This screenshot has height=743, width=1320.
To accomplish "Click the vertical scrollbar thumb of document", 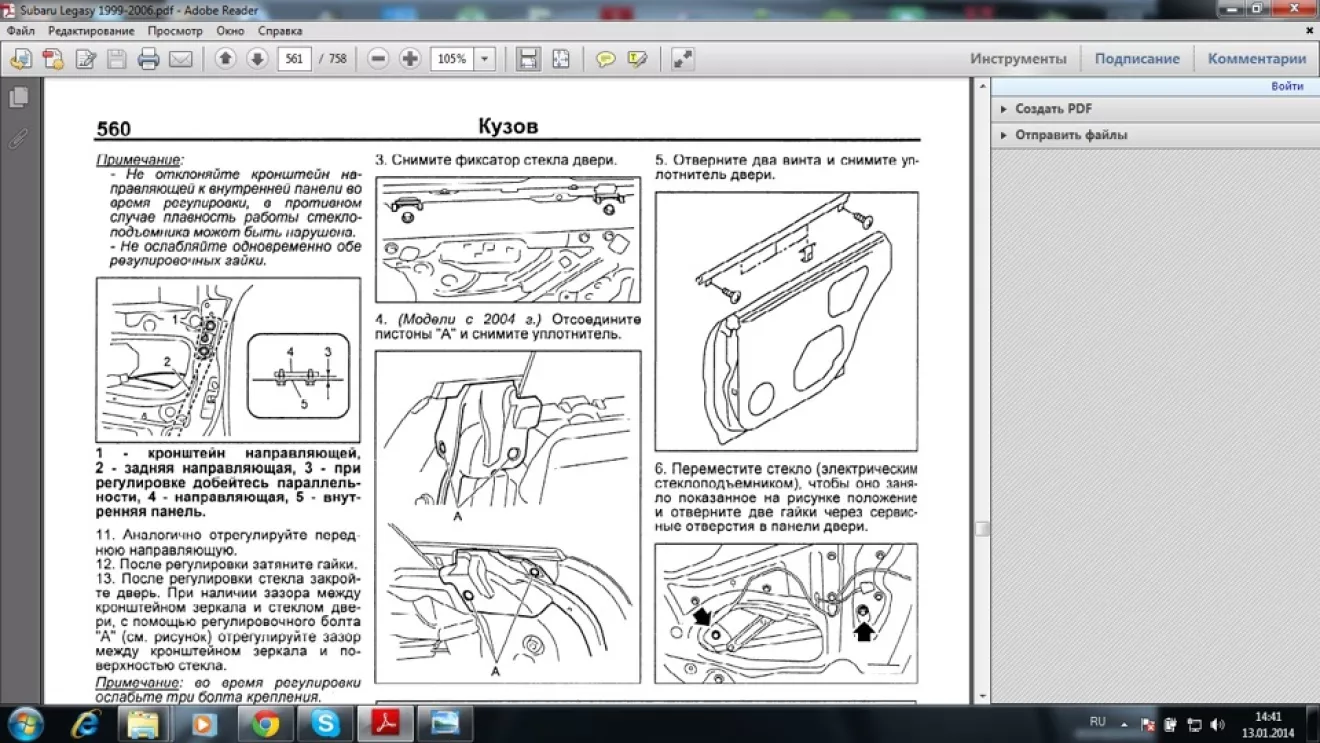I will pos(982,529).
